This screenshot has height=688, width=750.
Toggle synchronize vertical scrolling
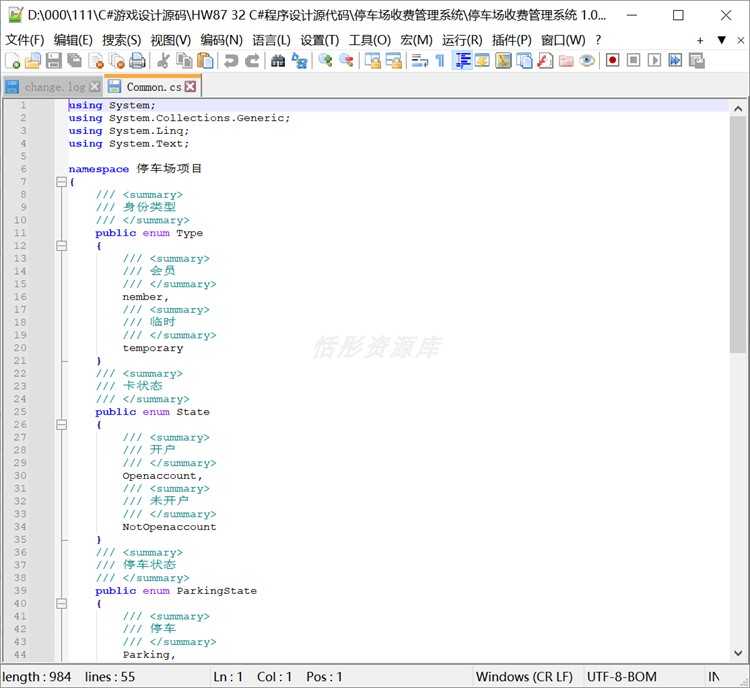tap(373, 61)
